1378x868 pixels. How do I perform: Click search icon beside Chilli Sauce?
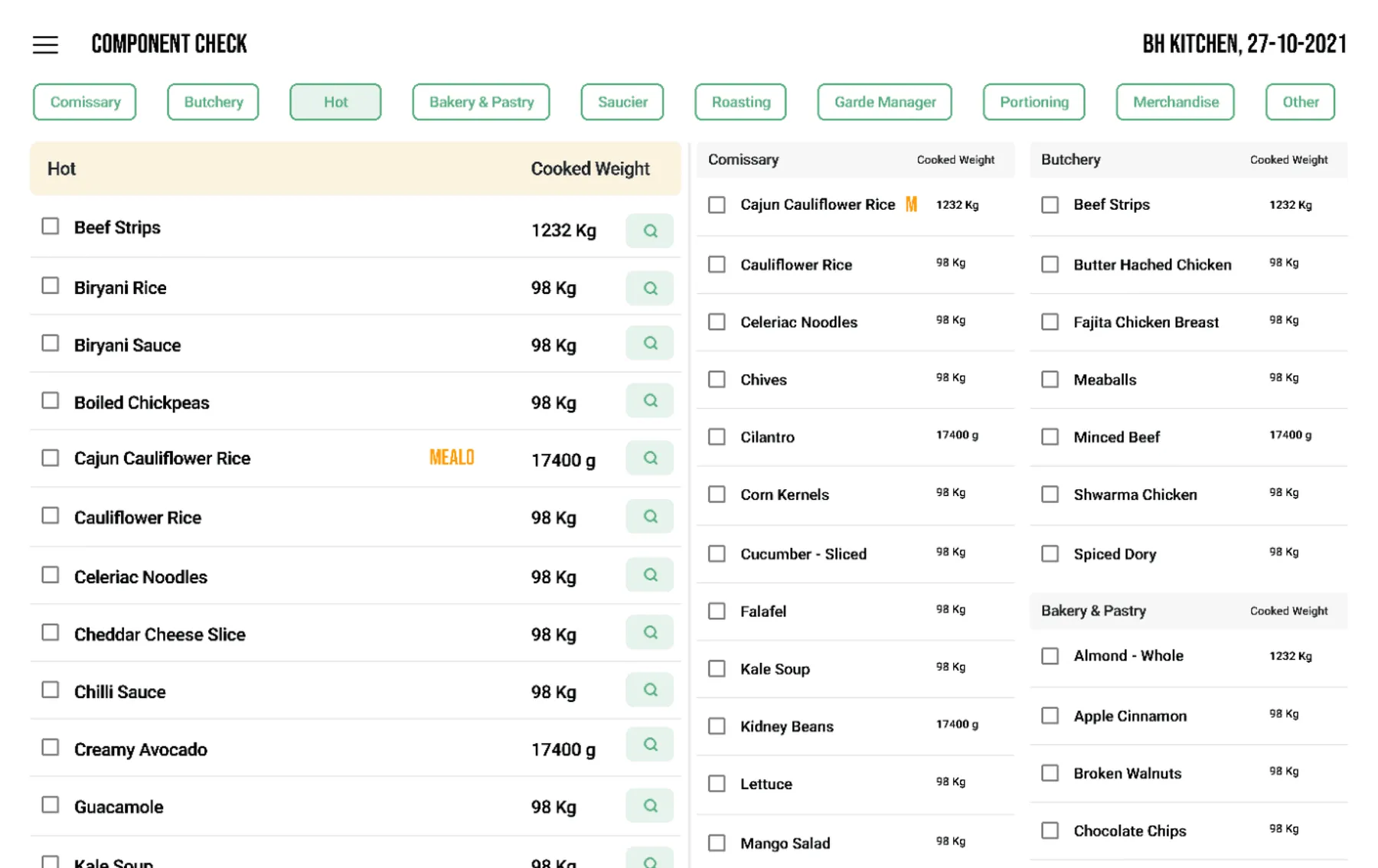pos(649,690)
